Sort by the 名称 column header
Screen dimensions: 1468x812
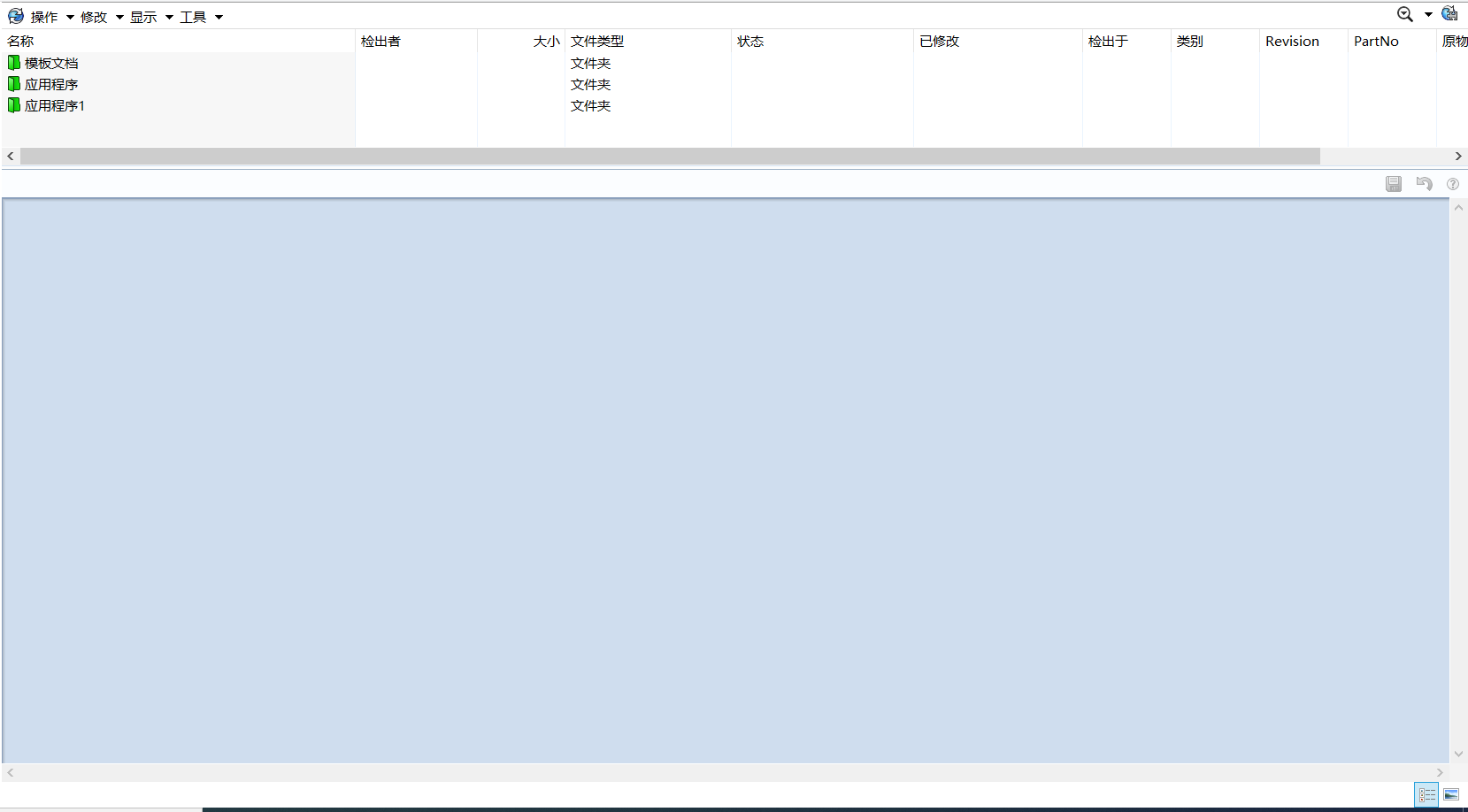point(20,42)
